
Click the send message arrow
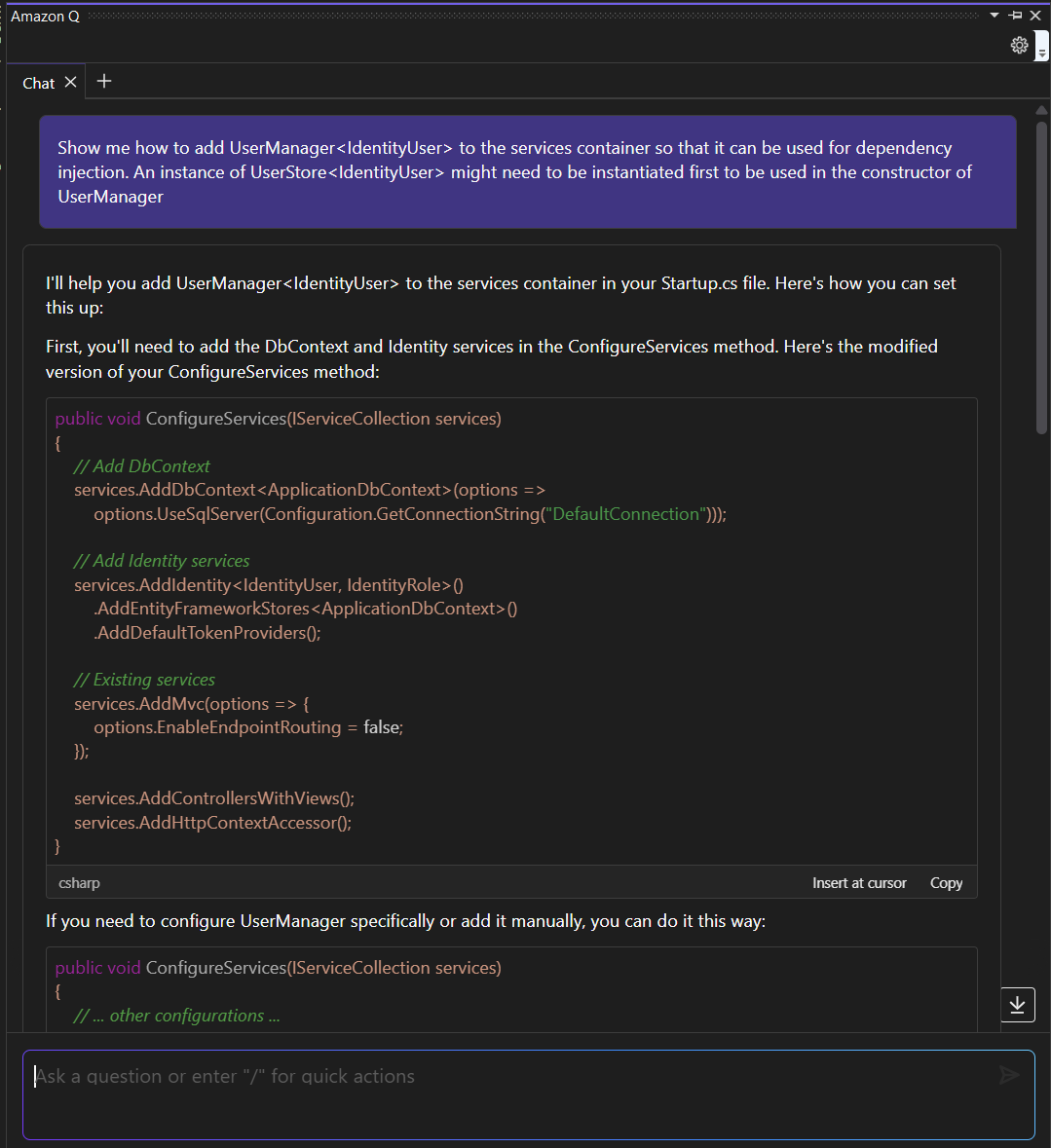click(x=1009, y=1075)
